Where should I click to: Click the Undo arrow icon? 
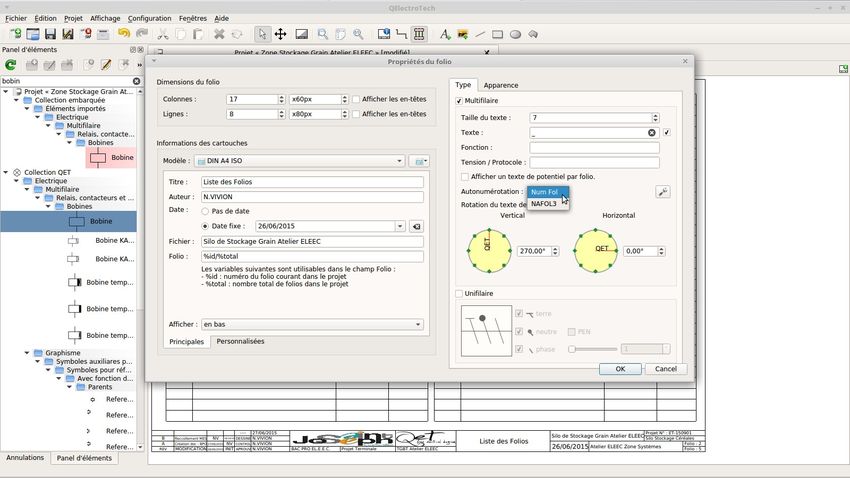point(124,34)
